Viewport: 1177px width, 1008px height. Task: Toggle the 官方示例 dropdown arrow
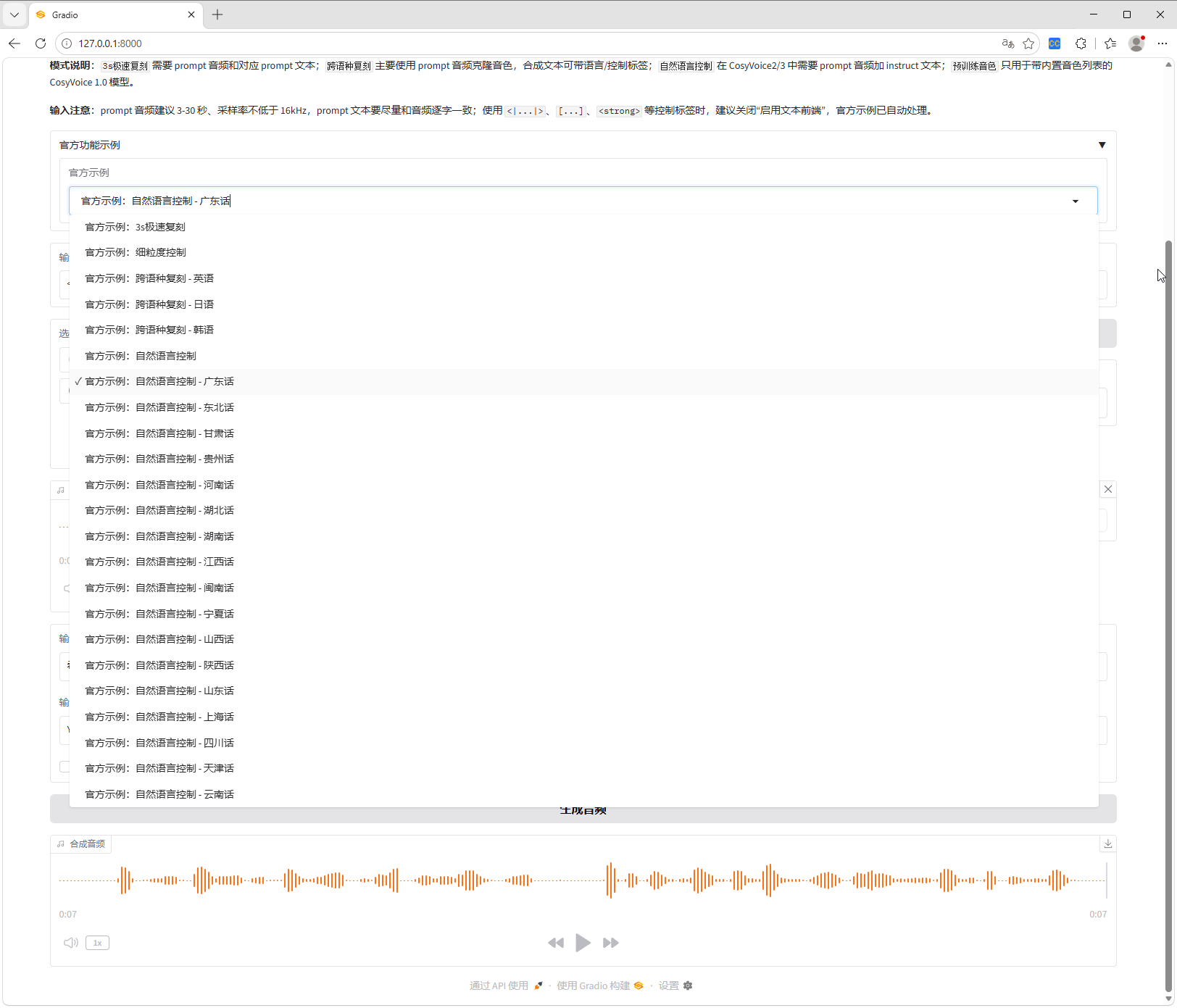pyautogui.click(x=1076, y=201)
